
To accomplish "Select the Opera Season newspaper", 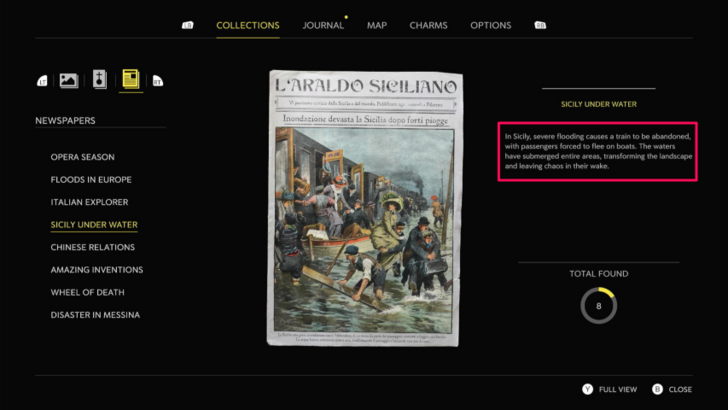I will click(83, 157).
